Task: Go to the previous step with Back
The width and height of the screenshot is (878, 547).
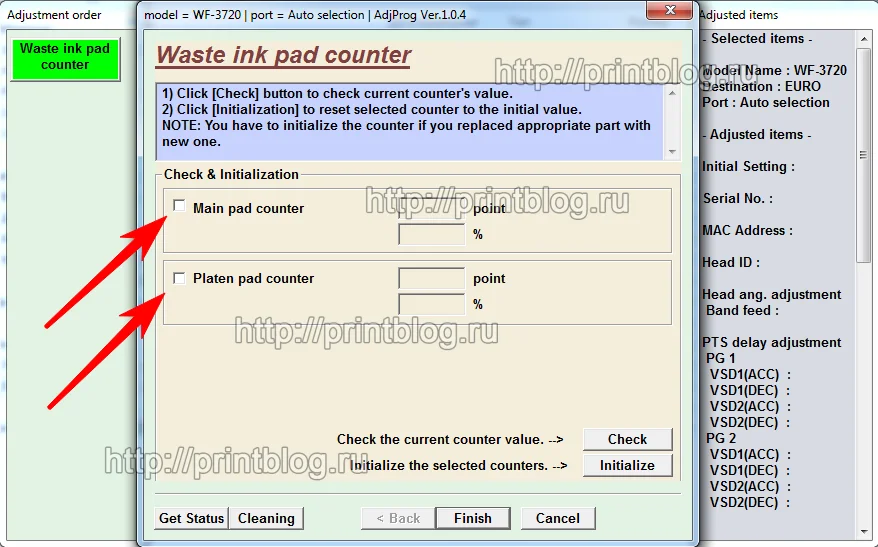Action: (398, 518)
